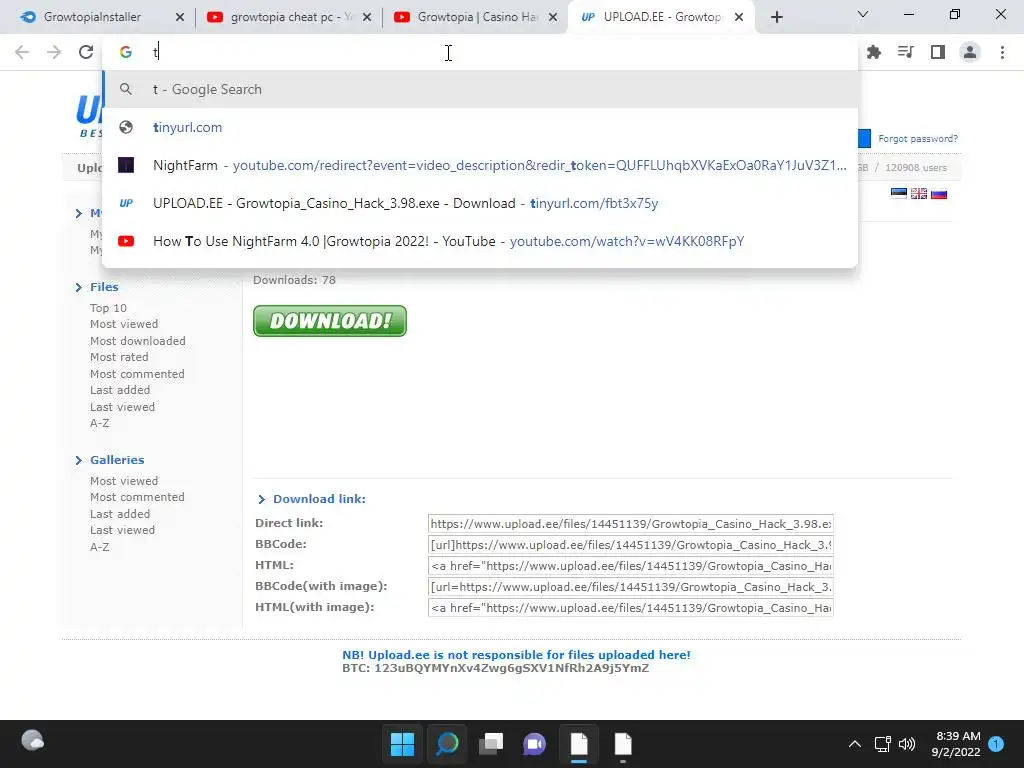
Task: Expand the Download link section chevron
Action: (261, 500)
